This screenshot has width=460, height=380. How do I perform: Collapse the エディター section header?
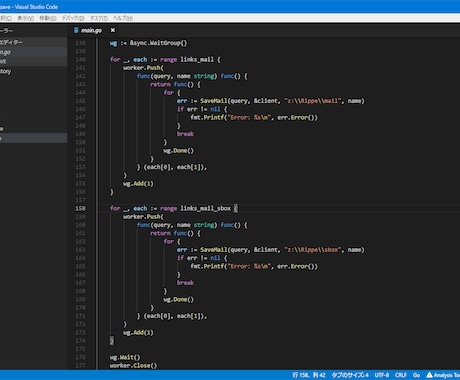33,42
